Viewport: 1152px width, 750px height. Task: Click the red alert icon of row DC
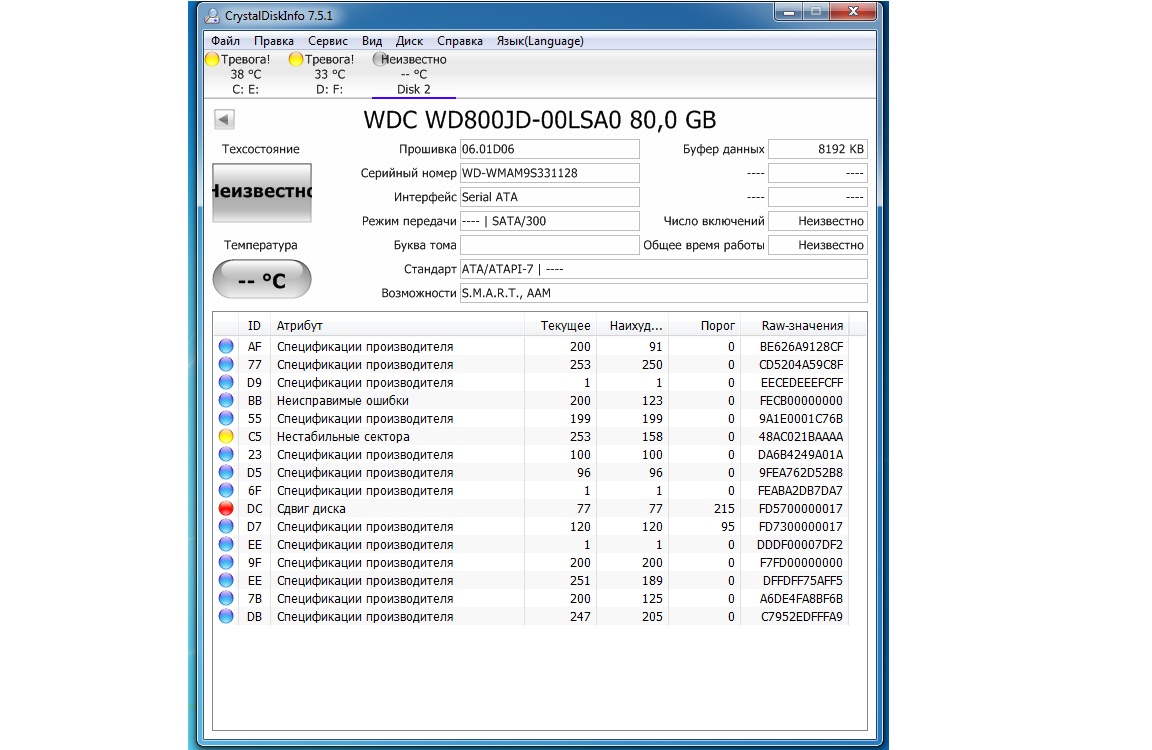tap(226, 508)
